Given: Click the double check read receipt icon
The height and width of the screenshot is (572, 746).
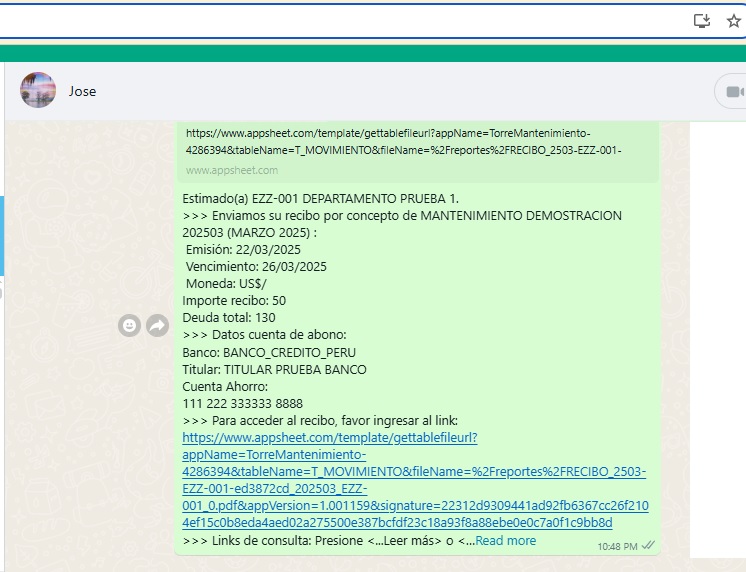Looking at the screenshot, I should [x=648, y=545].
